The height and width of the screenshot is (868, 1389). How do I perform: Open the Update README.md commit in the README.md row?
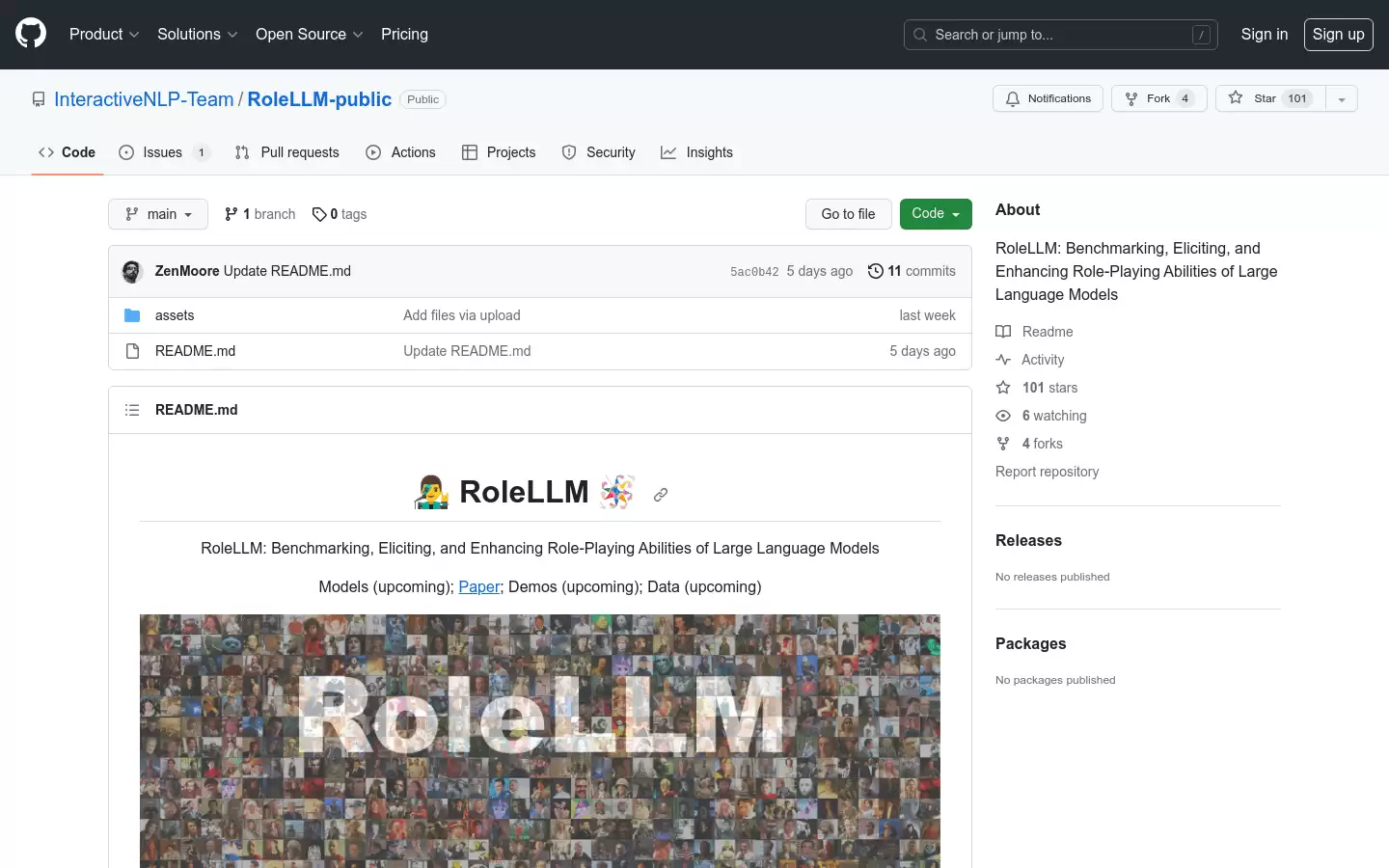(x=467, y=351)
